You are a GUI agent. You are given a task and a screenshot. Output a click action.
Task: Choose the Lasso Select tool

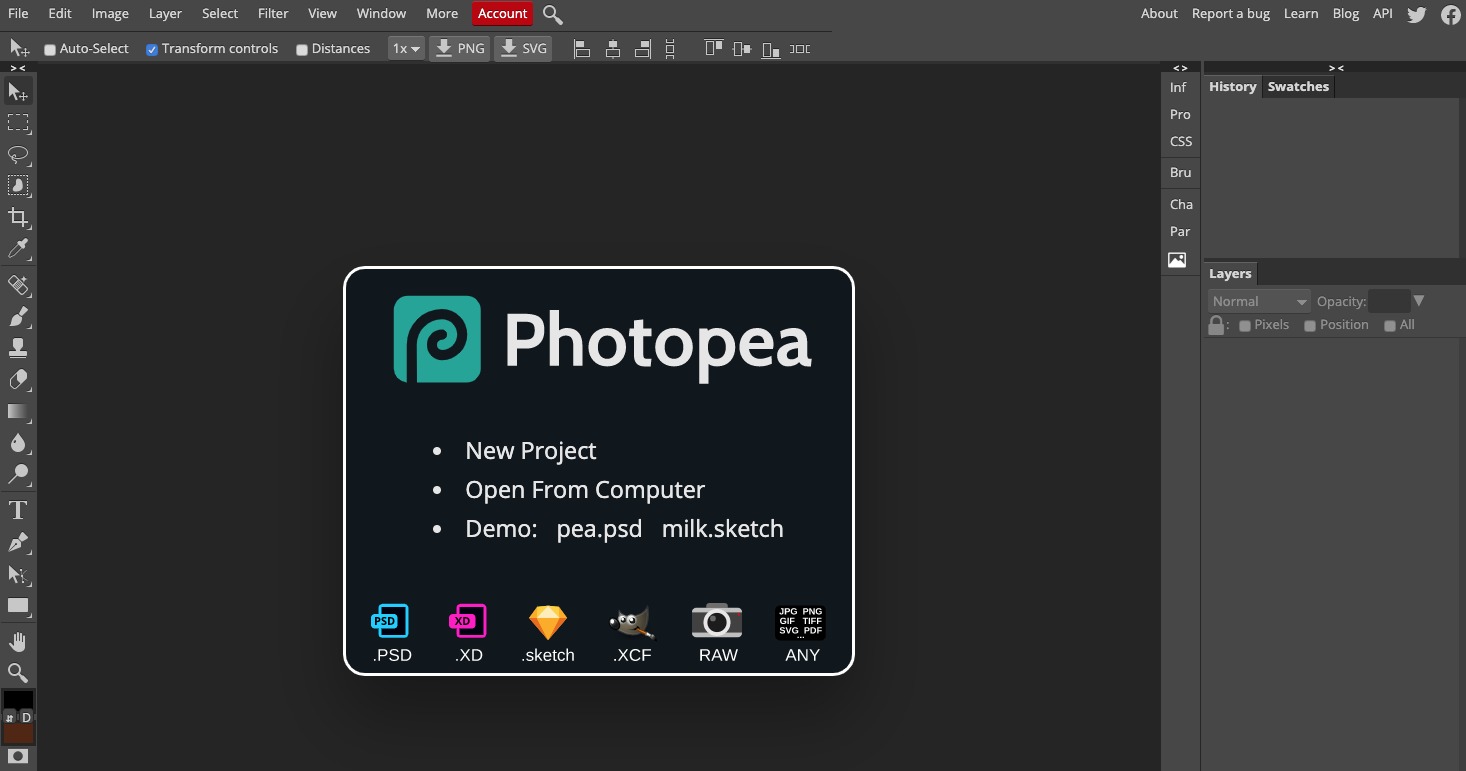tap(18, 155)
